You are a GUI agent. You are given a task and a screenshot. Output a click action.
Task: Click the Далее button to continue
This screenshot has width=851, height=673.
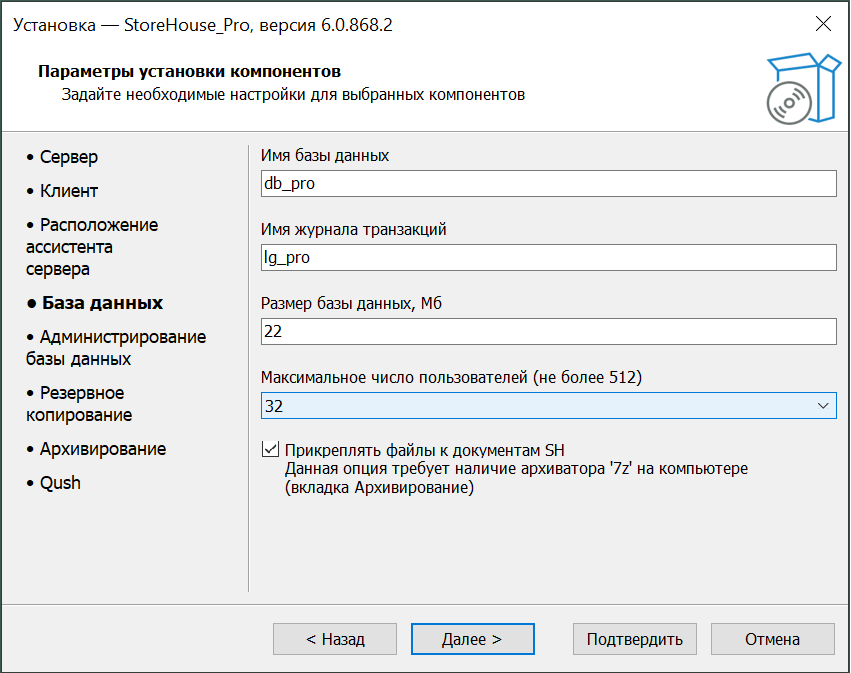(x=473, y=639)
